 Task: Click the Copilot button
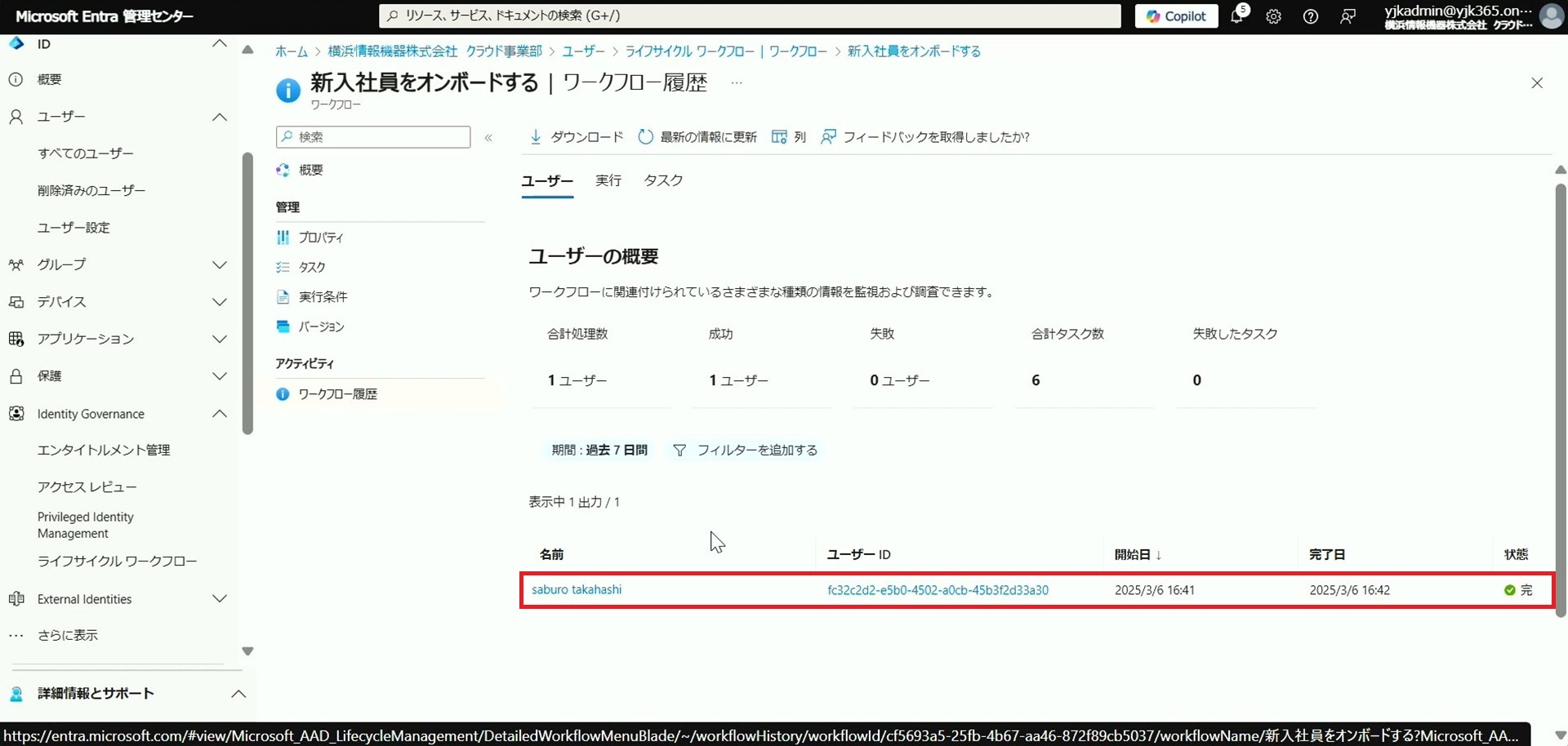[1176, 16]
